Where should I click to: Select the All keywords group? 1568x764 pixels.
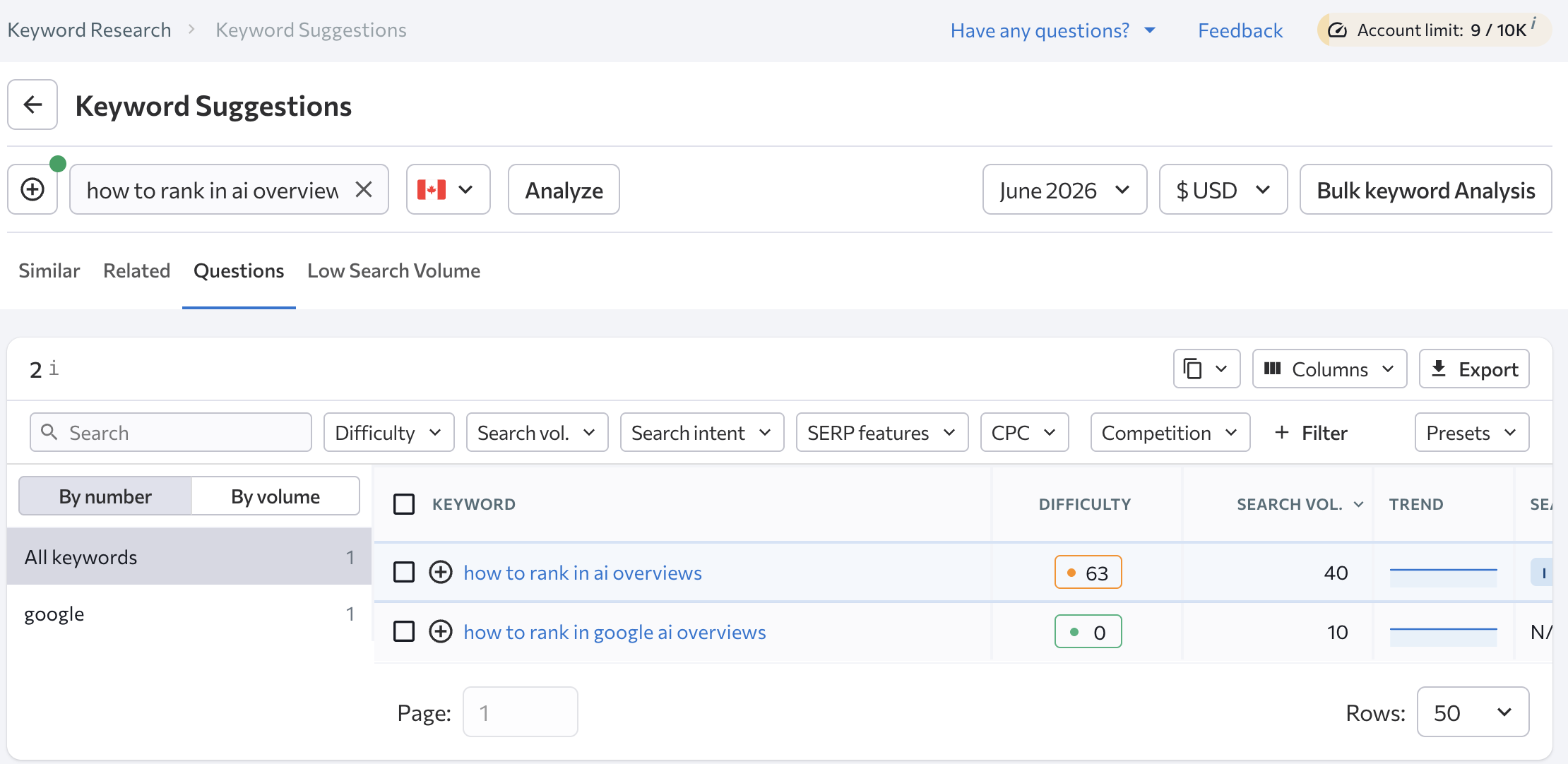[189, 557]
